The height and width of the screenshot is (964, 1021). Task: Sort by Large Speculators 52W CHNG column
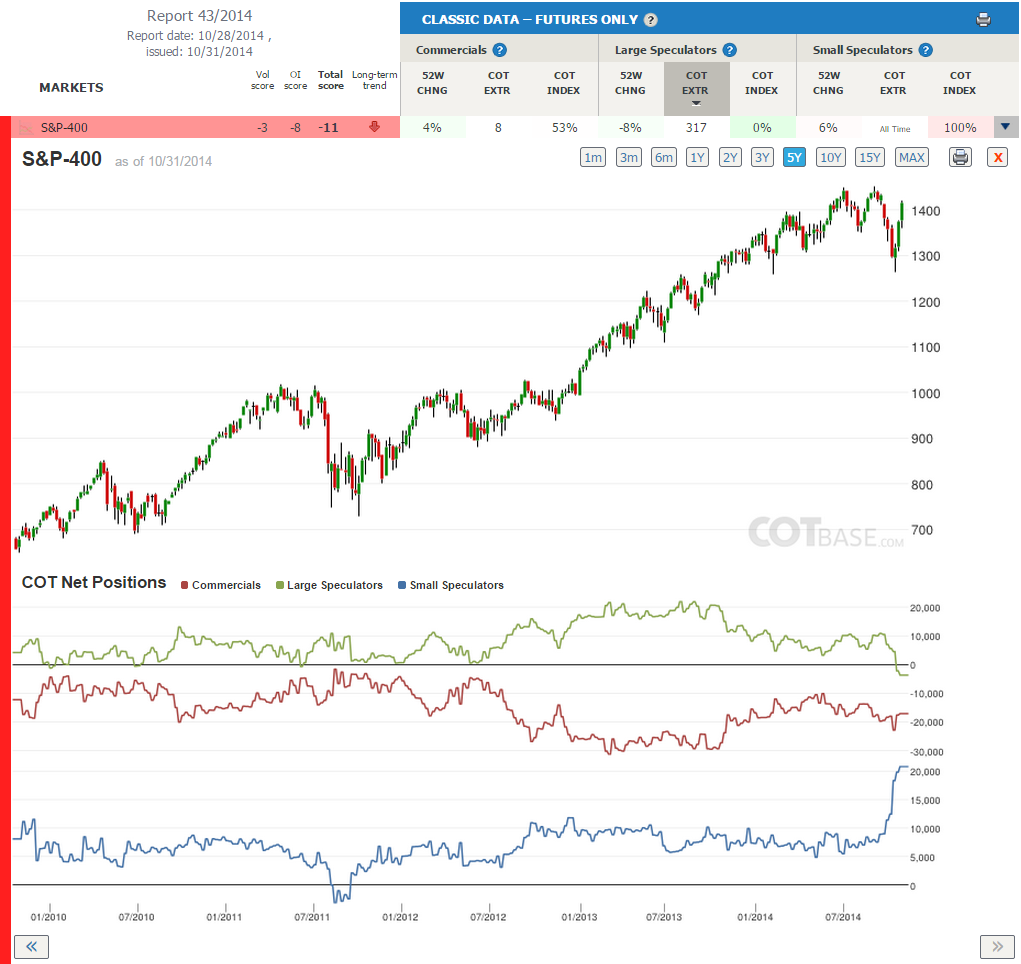(630, 83)
